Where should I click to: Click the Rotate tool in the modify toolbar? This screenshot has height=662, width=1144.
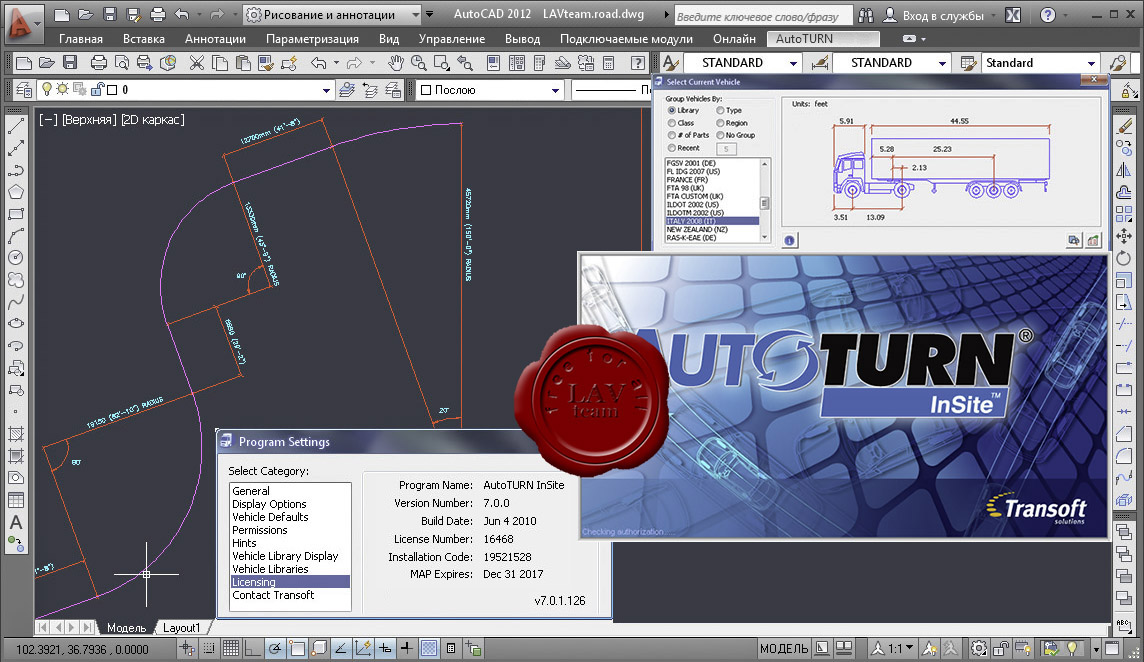point(1124,258)
